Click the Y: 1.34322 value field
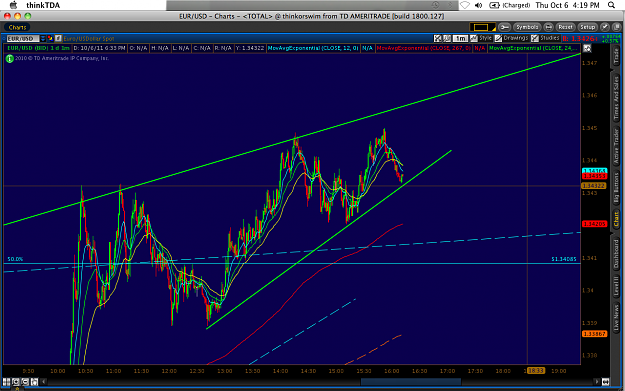625x391 pixels. coord(250,48)
